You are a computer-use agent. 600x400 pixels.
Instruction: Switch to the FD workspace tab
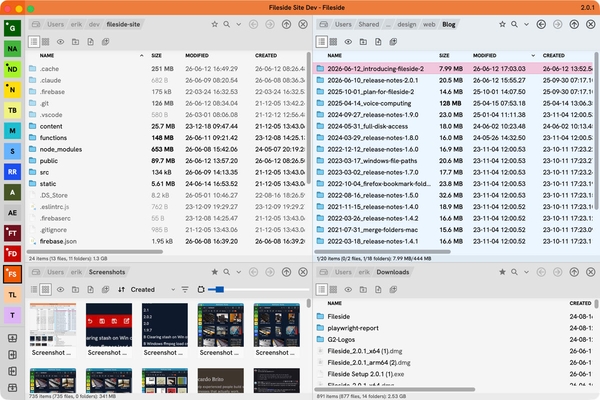[12, 254]
